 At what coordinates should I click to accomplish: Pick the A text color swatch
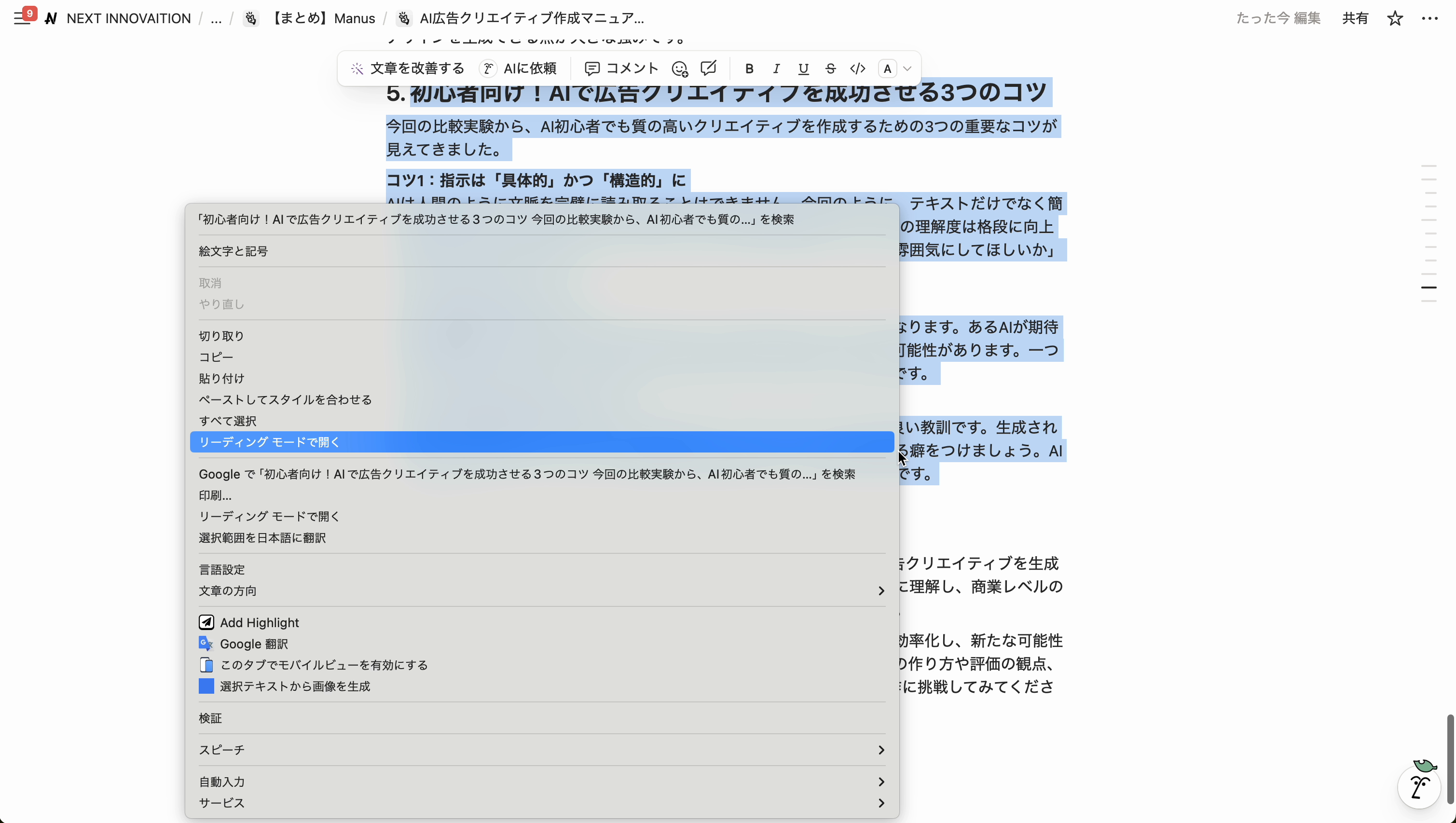(886, 69)
